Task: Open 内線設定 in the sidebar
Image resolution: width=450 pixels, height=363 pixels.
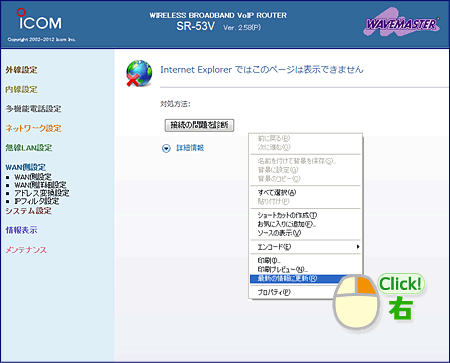Action: (x=21, y=89)
